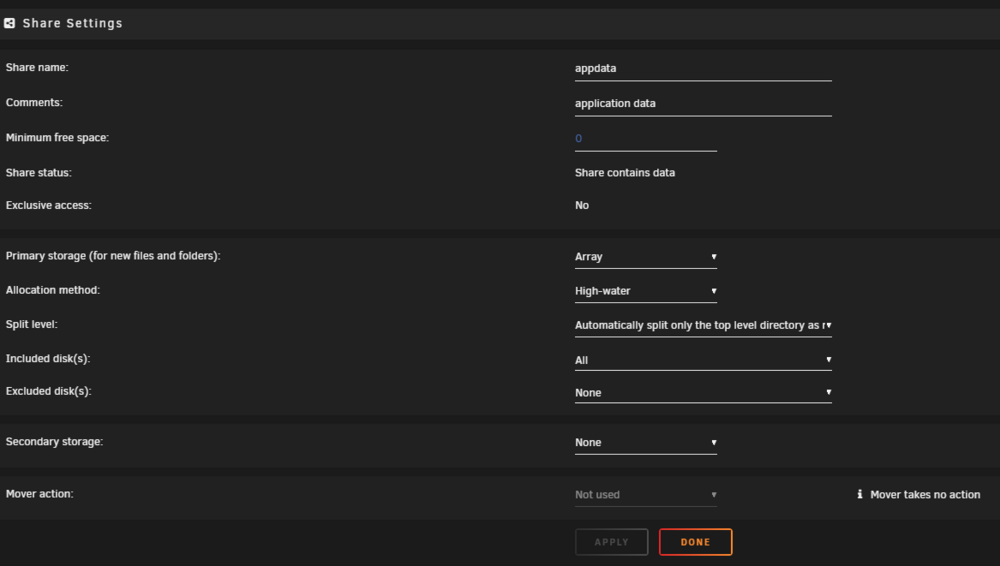1000x566 pixels.
Task: Click the Excluded disk(s) label
Action: (48, 392)
